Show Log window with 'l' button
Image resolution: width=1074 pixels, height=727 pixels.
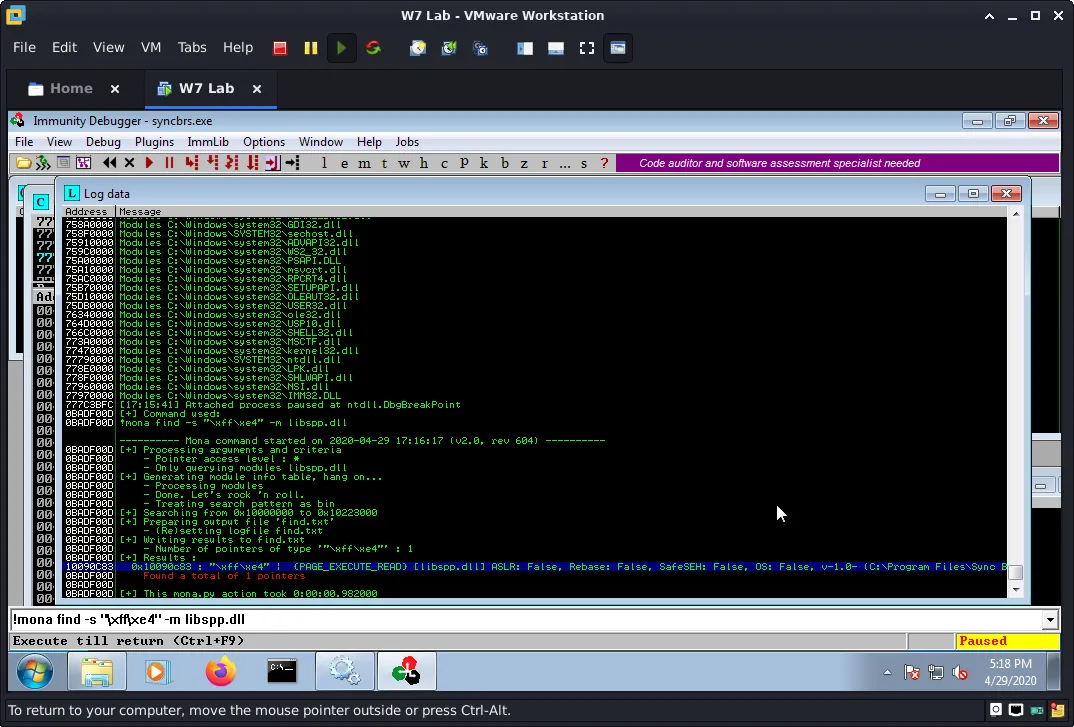[324, 163]
